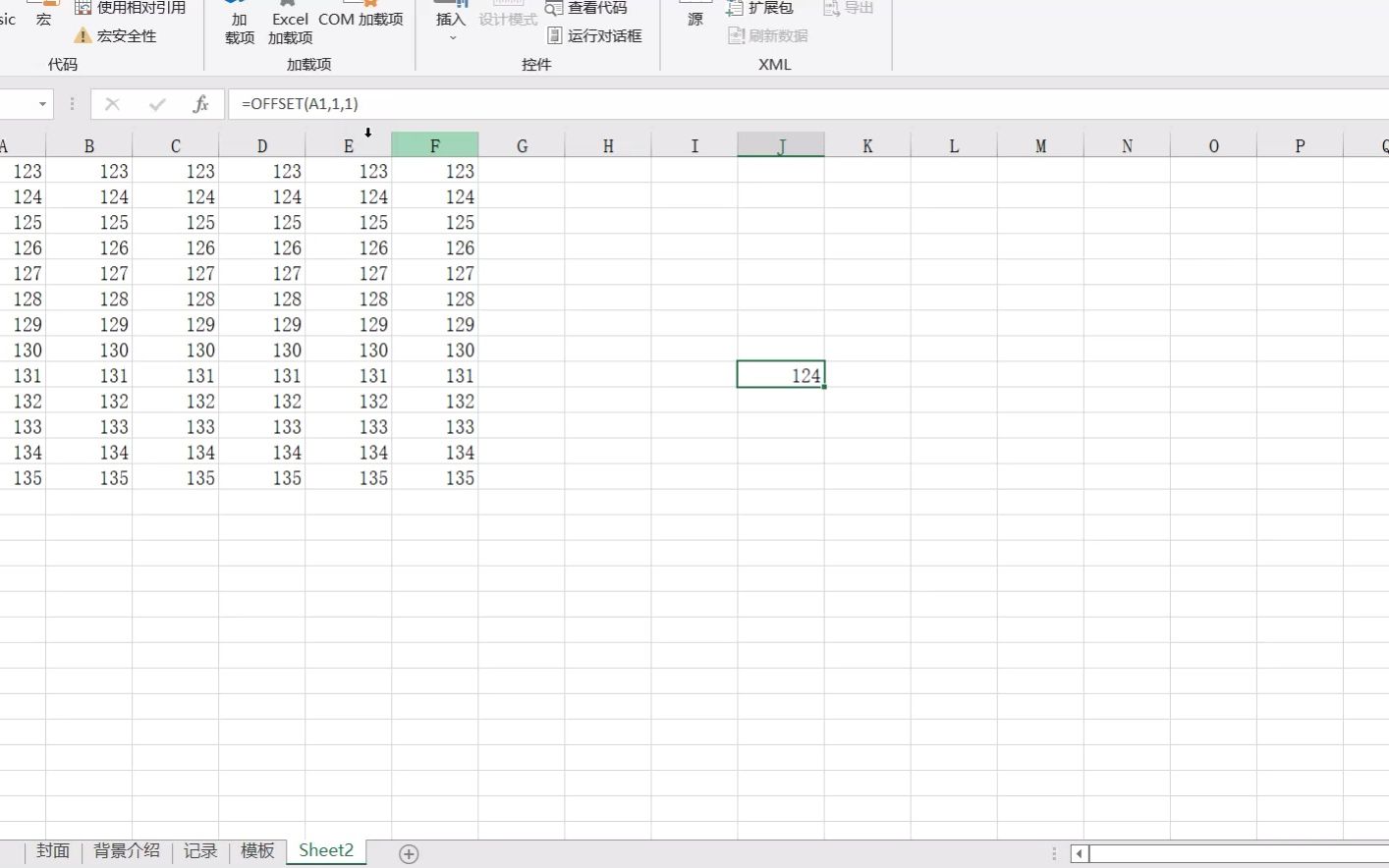Select the Sheet2 sheet tab
The image size is (1389, 868).
(326, 851)
